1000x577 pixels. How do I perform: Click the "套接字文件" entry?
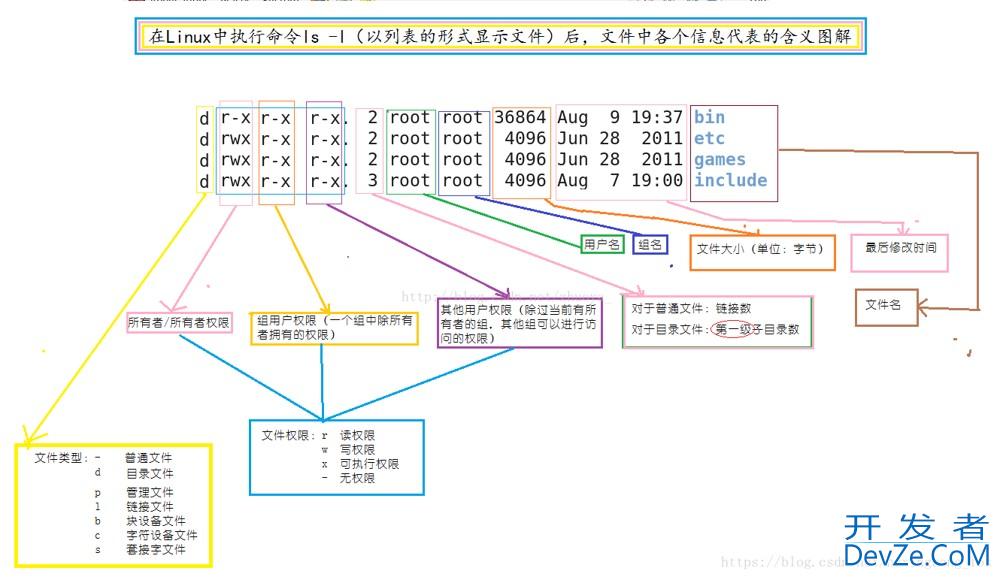tap(156, 550)
